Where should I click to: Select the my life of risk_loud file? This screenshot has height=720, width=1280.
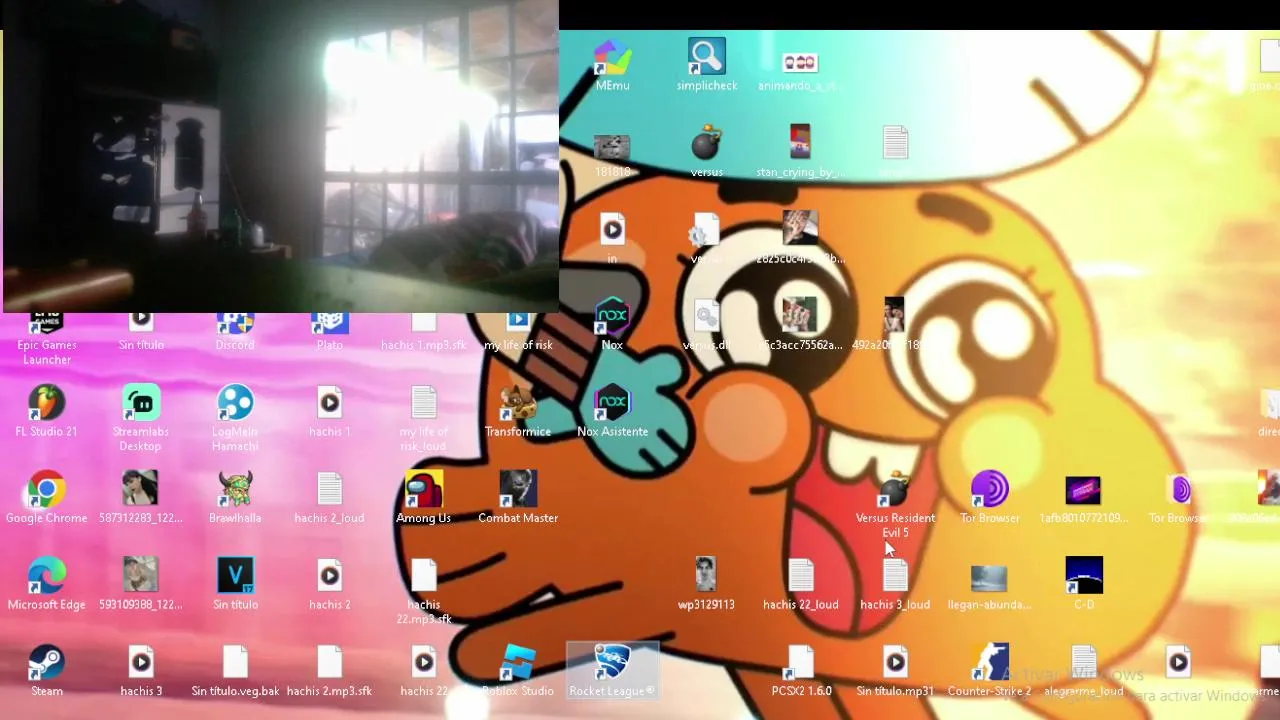[x=424, y=419]
